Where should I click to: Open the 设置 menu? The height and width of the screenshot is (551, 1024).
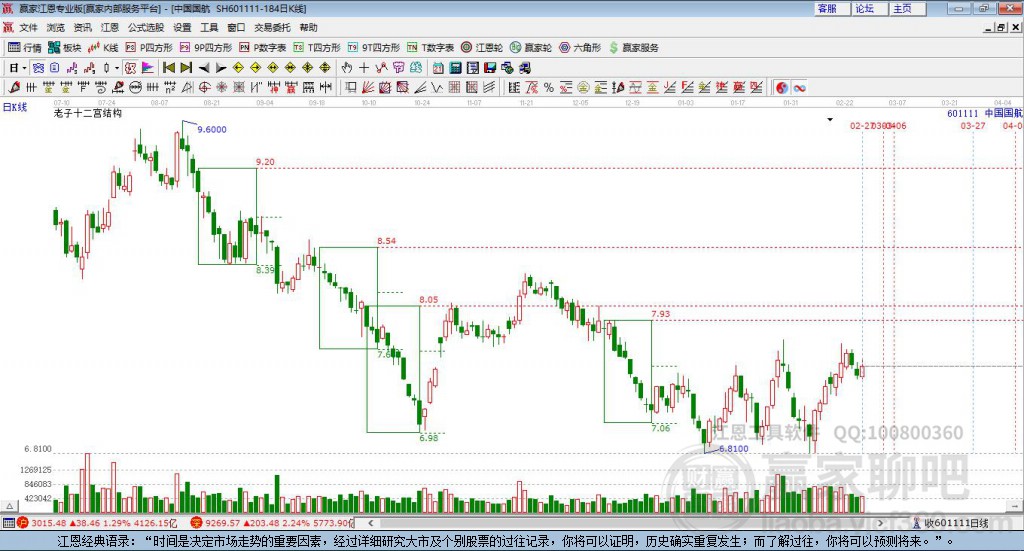point(182,27)
